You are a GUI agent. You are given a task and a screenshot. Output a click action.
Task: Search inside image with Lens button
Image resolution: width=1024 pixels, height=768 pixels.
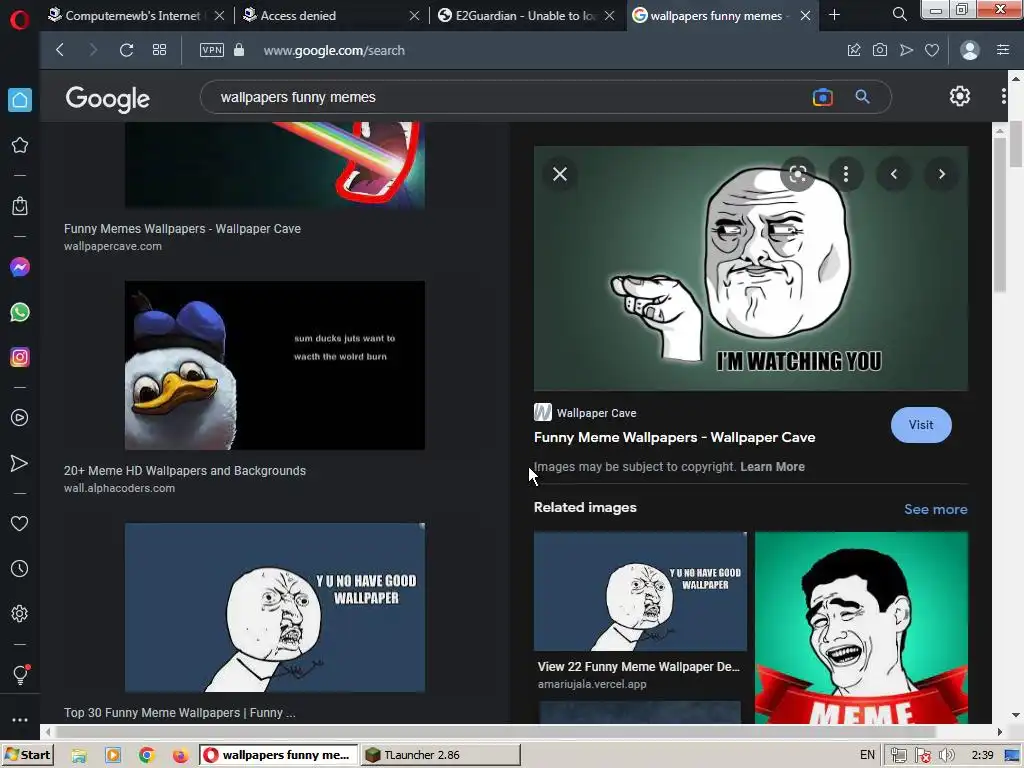(x=798, y=174)
